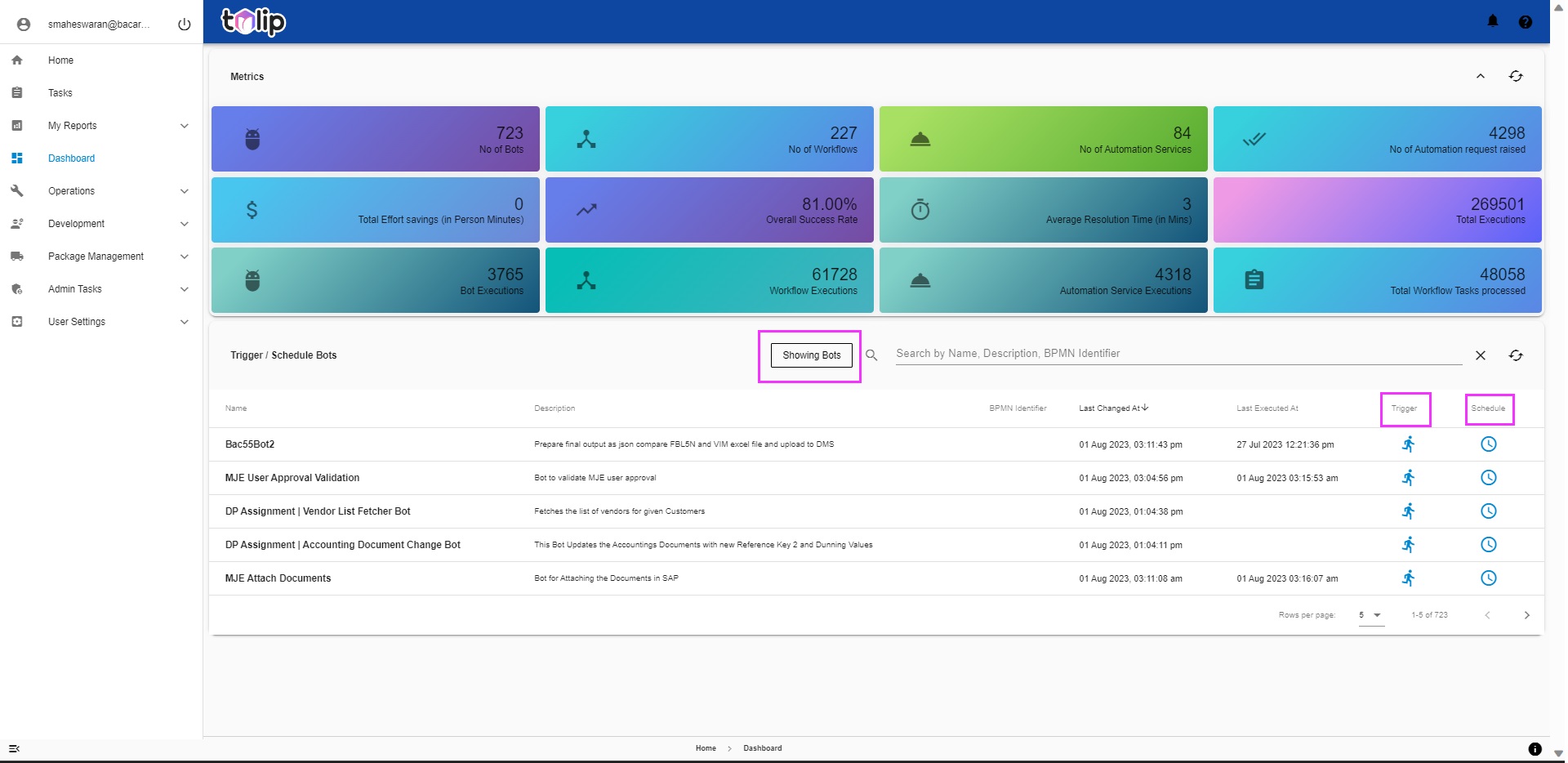Sort by Last Changed At column
This screenshot has height=763, width=1568.
1114,408
